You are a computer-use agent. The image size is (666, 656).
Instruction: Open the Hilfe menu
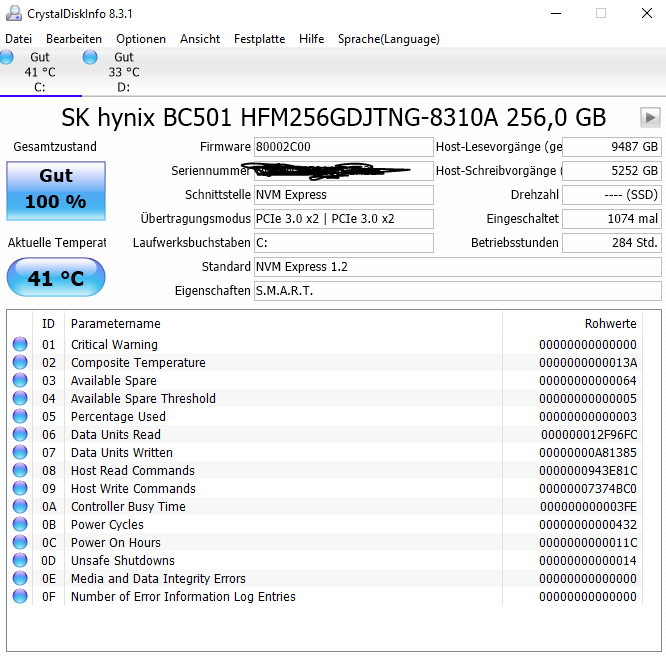pos(311,39)
